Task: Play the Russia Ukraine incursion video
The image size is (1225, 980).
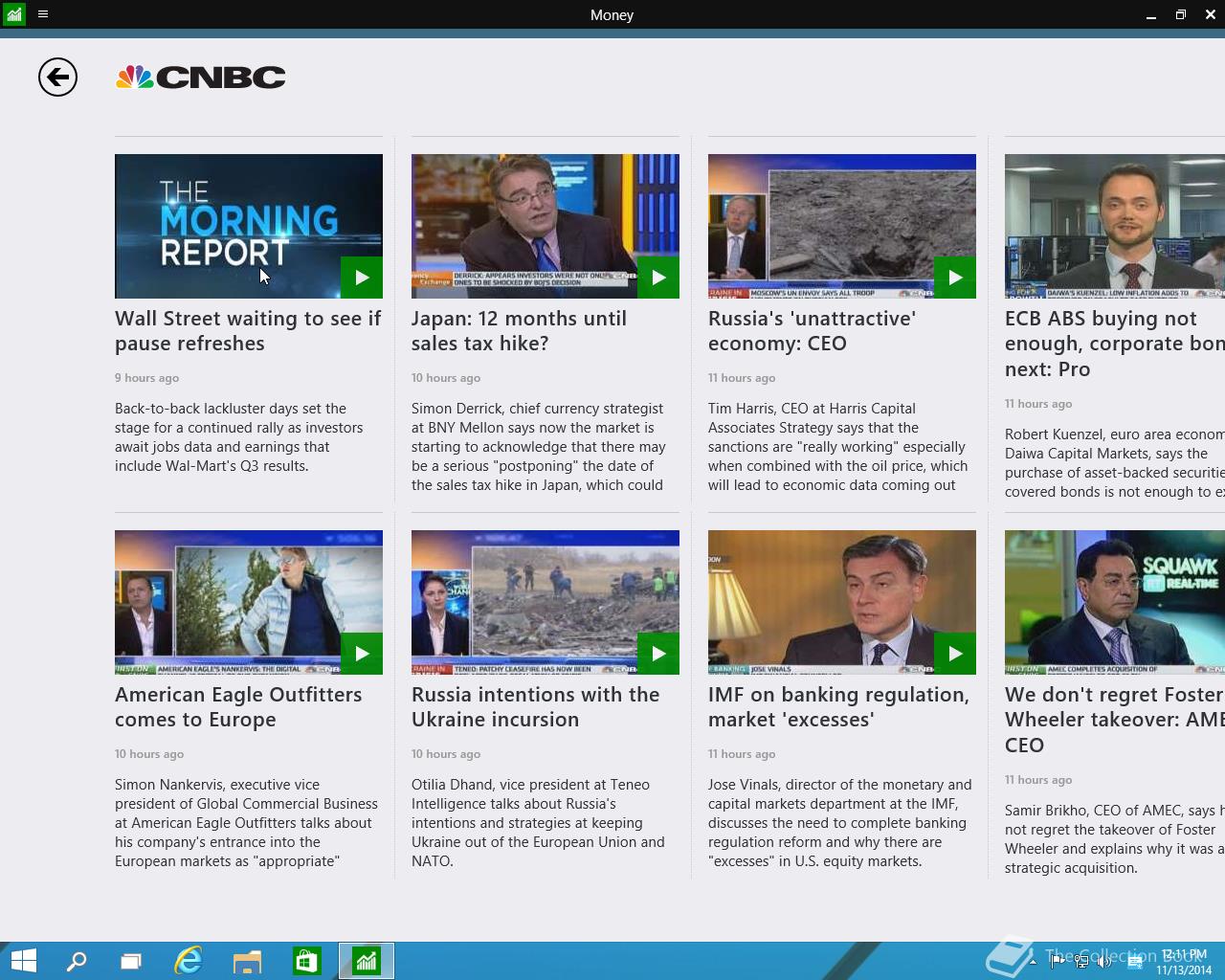Action: (658, 654)
